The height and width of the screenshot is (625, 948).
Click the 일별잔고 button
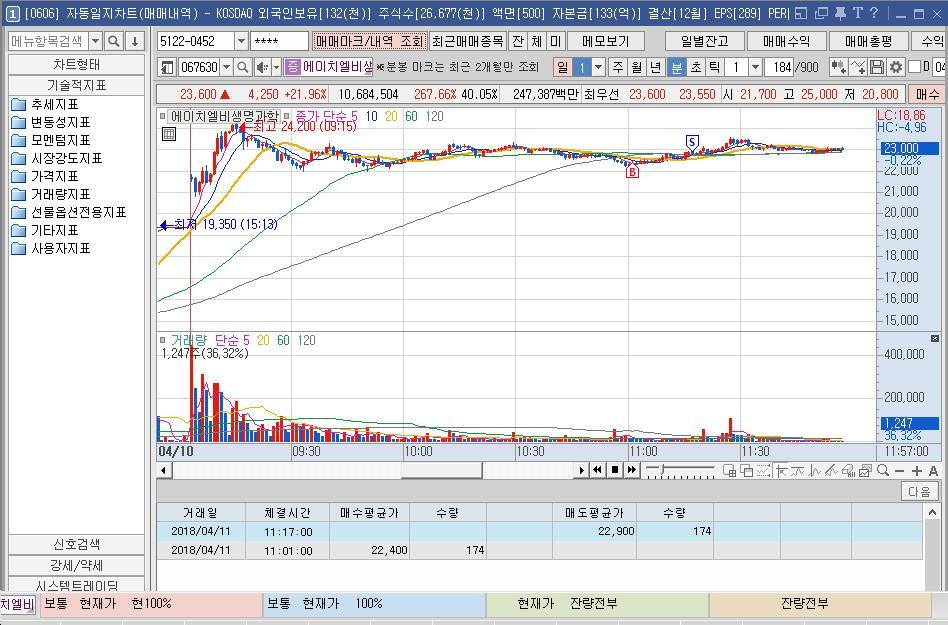coord(704,41)
